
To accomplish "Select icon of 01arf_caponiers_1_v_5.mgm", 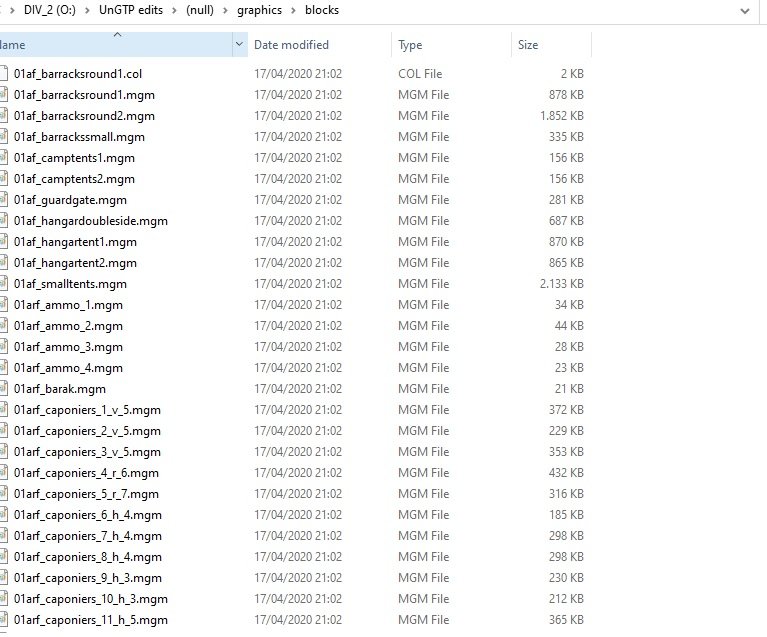I will coord(4,410).
